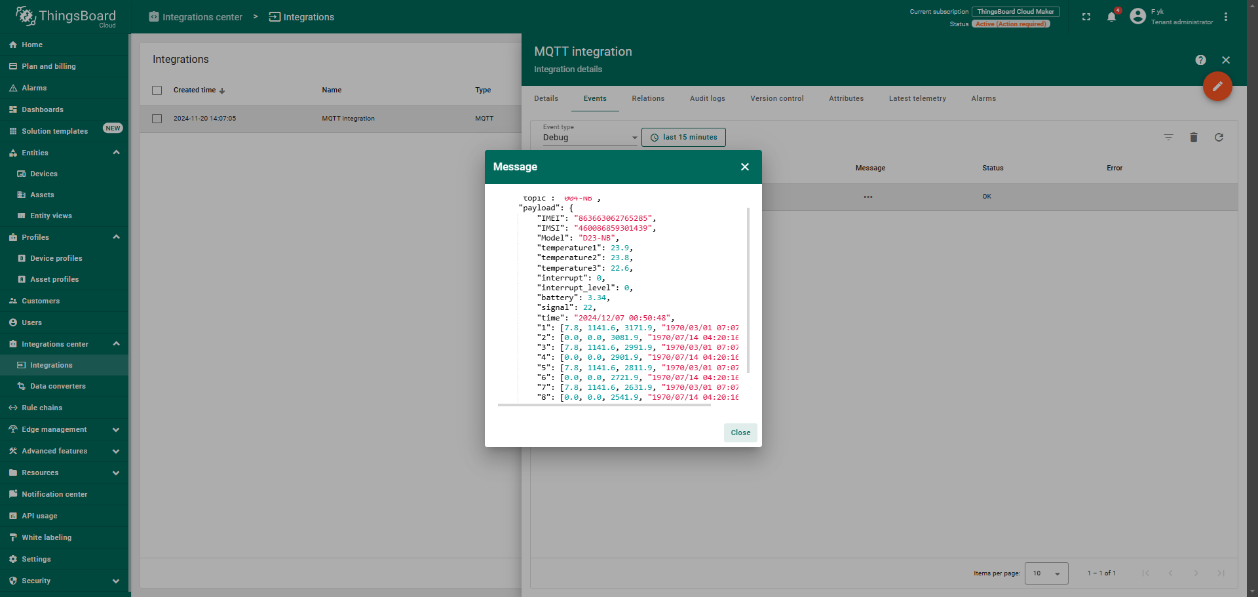The height and width of the screenshot is (597, 1258).
Task: Expand Settings sidebar group
Action: point(64,559)
